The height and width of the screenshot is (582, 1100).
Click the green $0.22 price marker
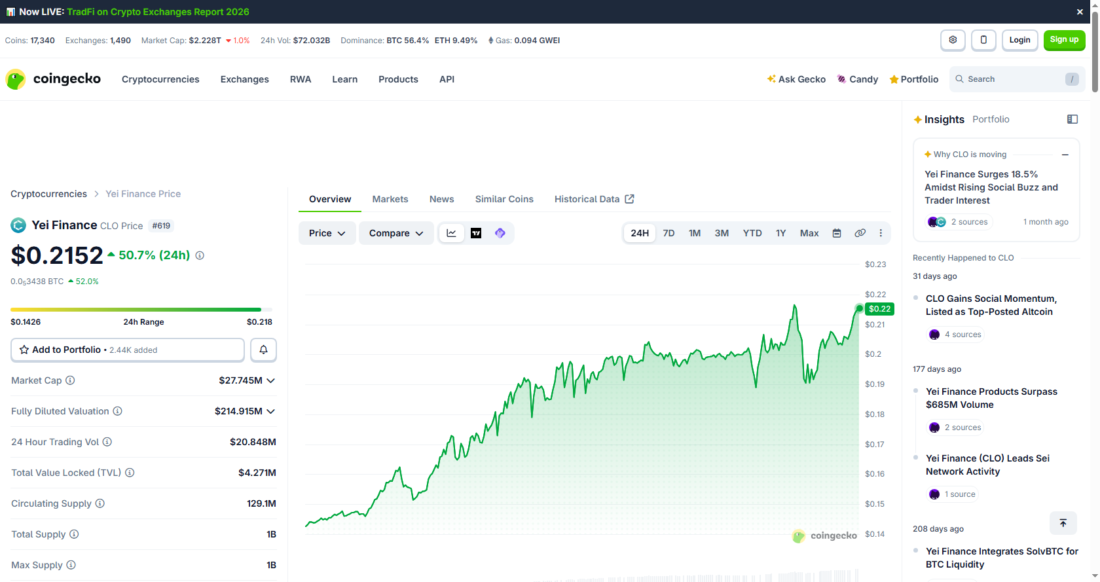[x=879, y=309]
